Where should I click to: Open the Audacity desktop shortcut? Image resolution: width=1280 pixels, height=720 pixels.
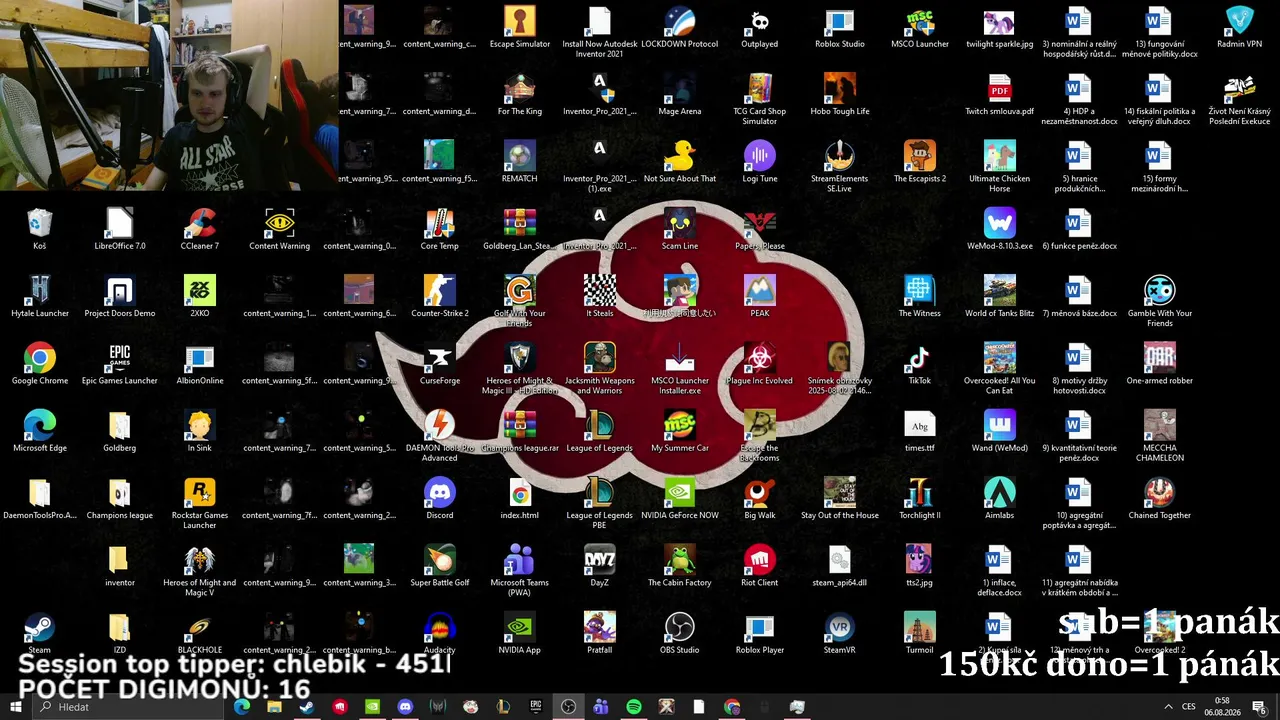[440, 626]
